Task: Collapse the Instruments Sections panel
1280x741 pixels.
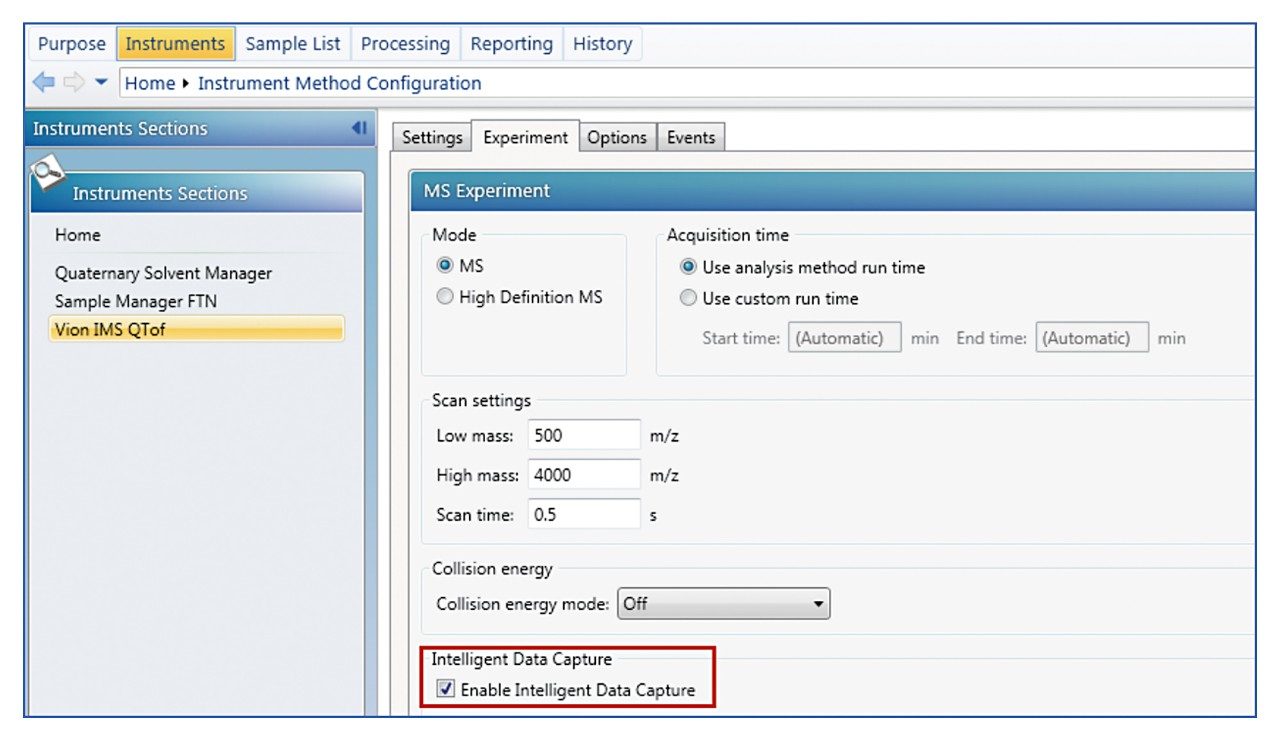Action: coord(358,128)
